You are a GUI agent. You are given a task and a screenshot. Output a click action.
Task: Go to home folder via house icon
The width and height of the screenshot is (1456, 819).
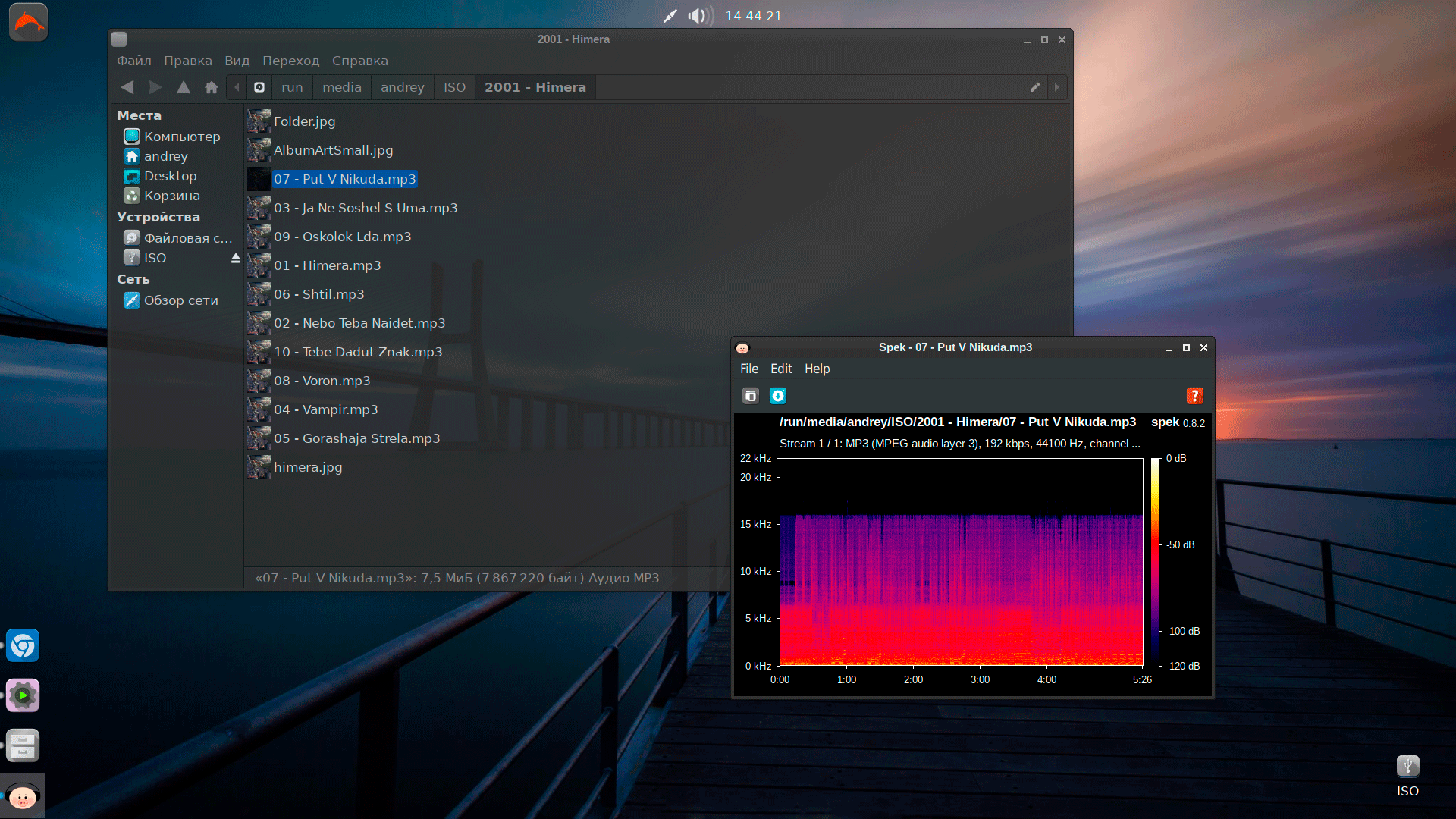[x=212, y=87]
